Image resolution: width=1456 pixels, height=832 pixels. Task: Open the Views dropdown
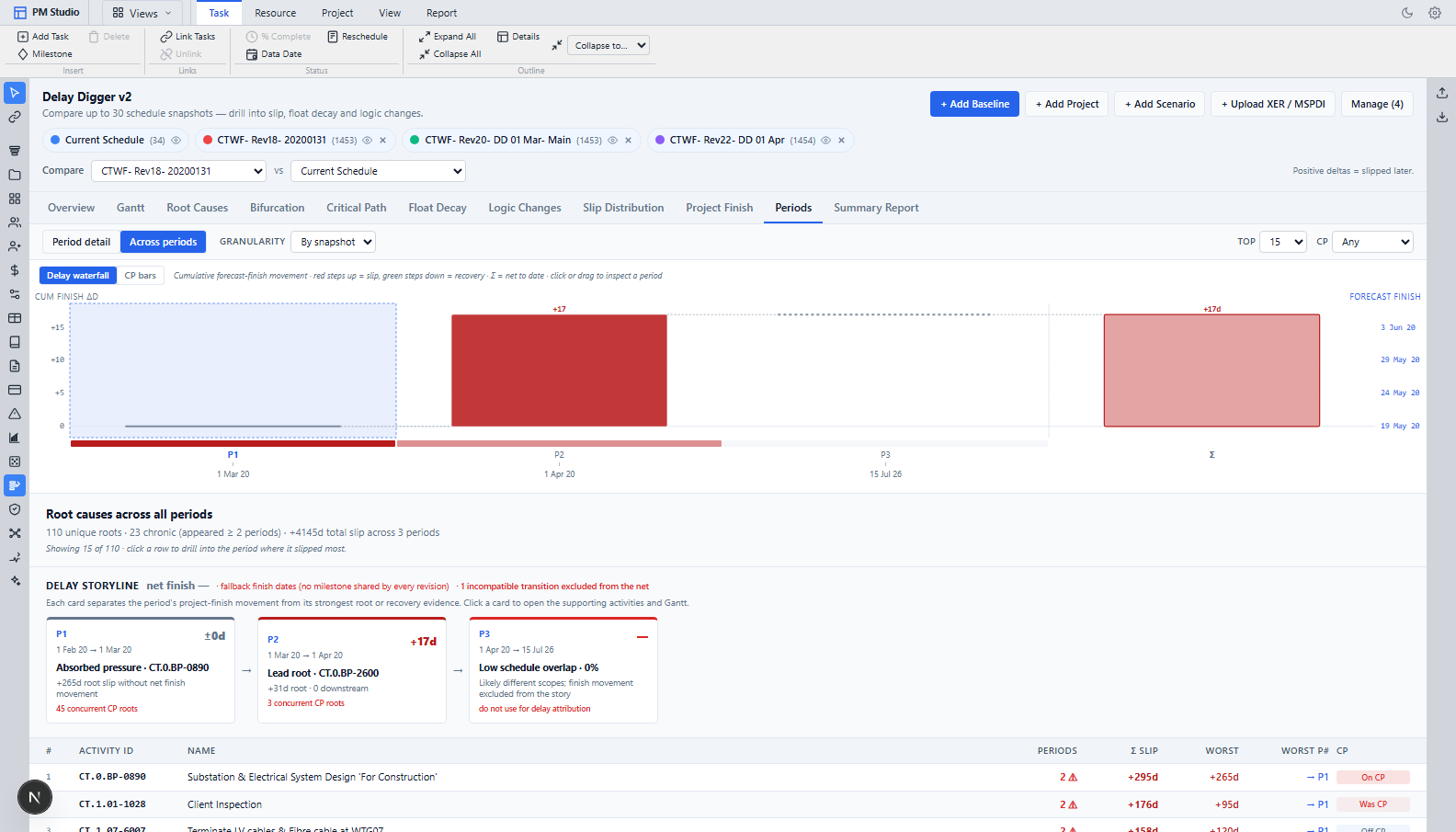pyautogui.click(x=142, y=13)
